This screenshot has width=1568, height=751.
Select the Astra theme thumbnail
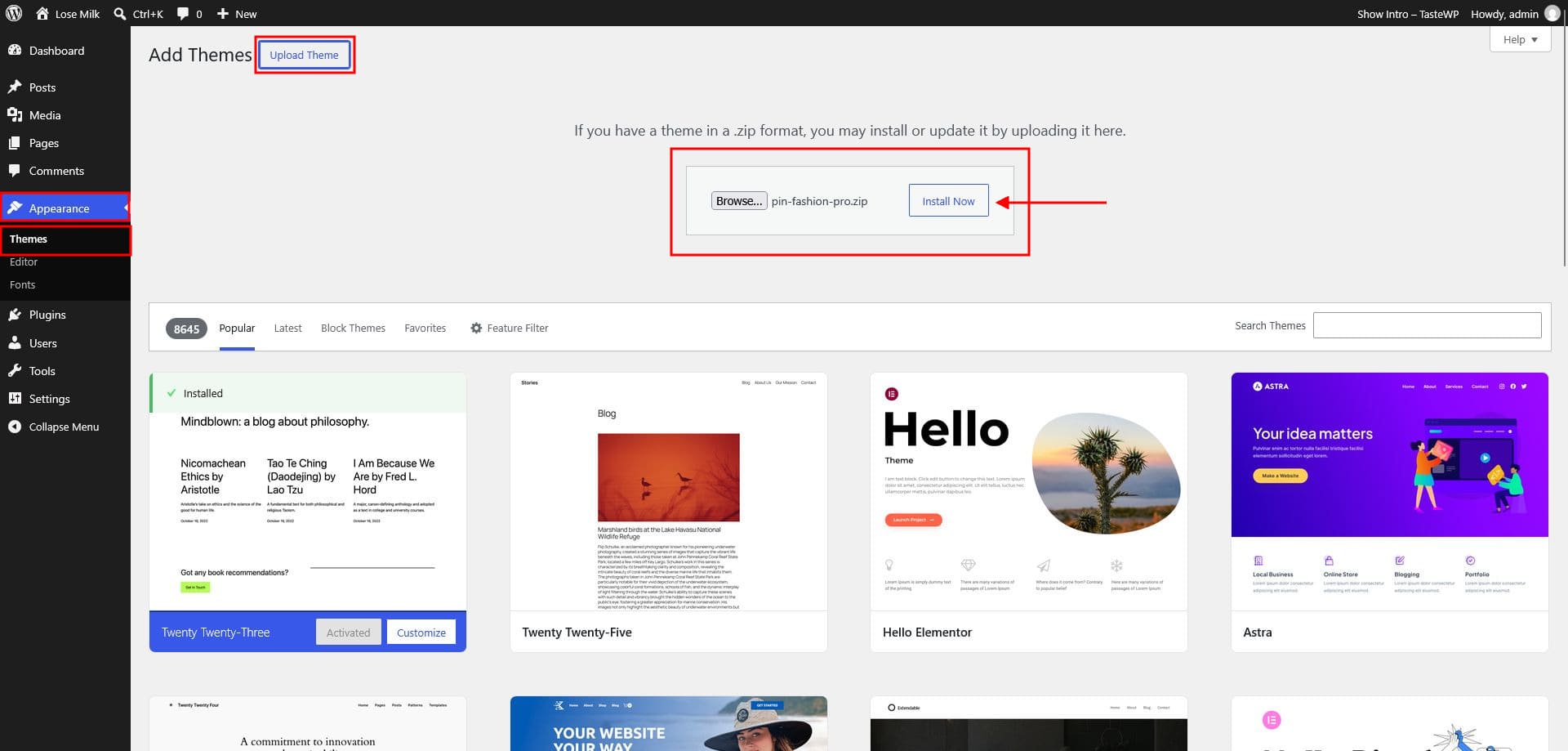tap(1389, 492)
